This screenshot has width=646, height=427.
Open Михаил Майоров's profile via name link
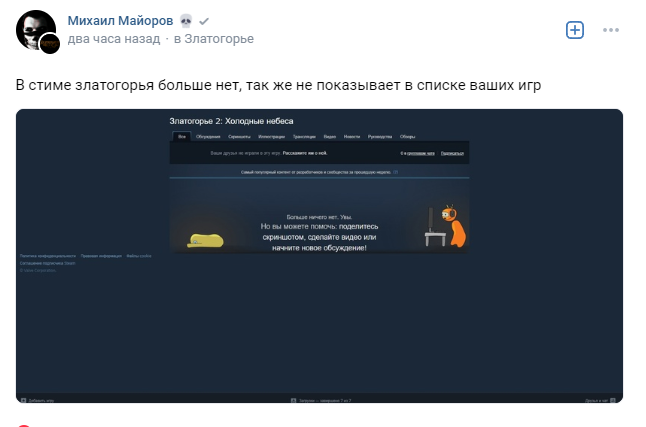point(120,21)
